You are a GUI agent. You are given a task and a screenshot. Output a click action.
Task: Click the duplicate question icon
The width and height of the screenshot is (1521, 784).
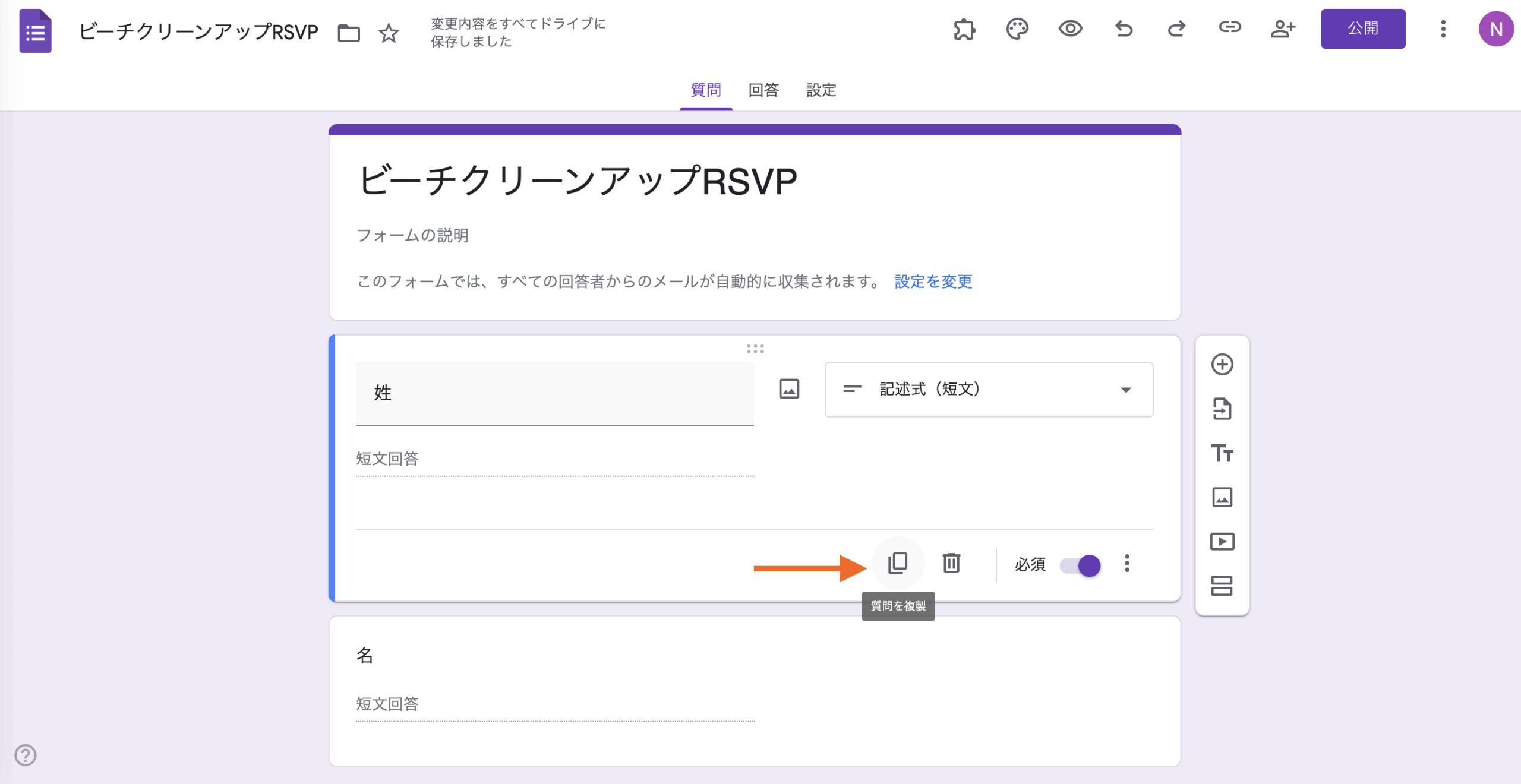[x=898, y=563]
